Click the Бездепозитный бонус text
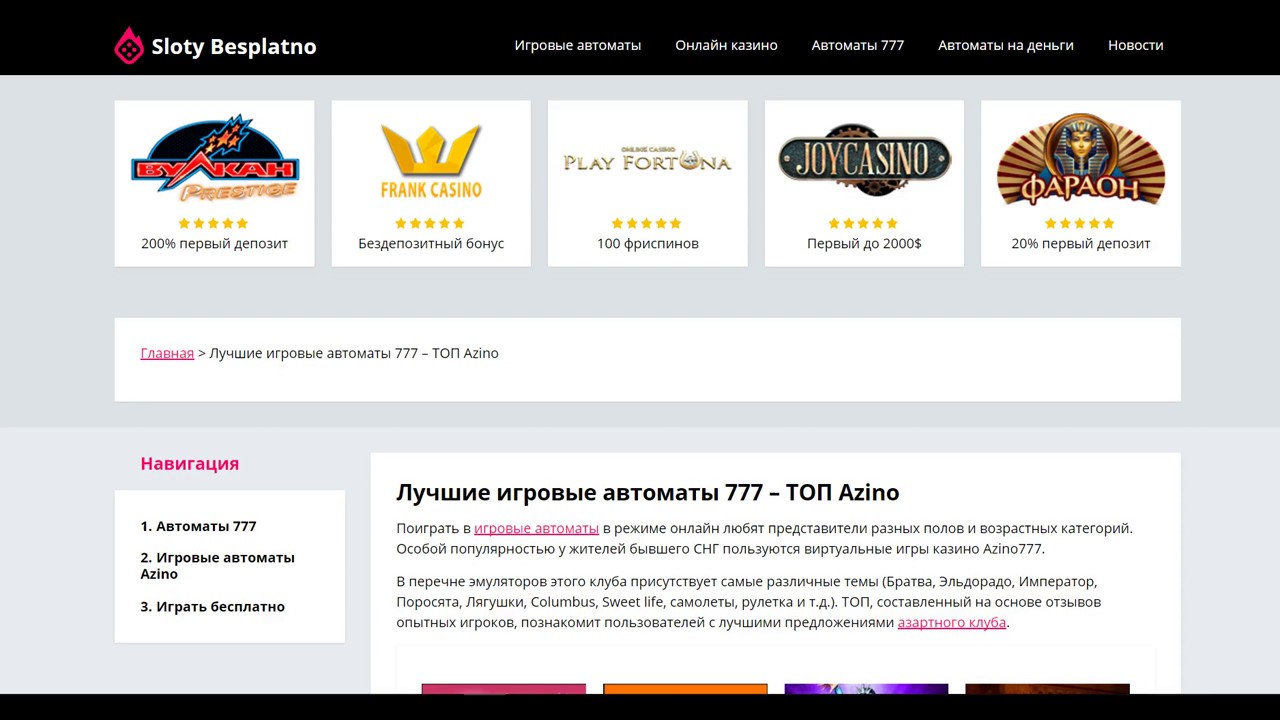Image resolution: width=1280 pixels, height=720 pixels. [431, 244]
